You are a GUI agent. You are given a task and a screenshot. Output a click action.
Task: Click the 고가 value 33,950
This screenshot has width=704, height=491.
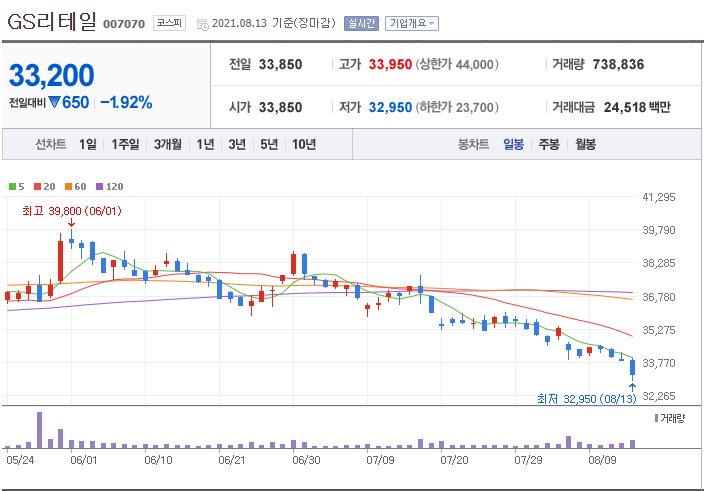[x=390, y=64]
